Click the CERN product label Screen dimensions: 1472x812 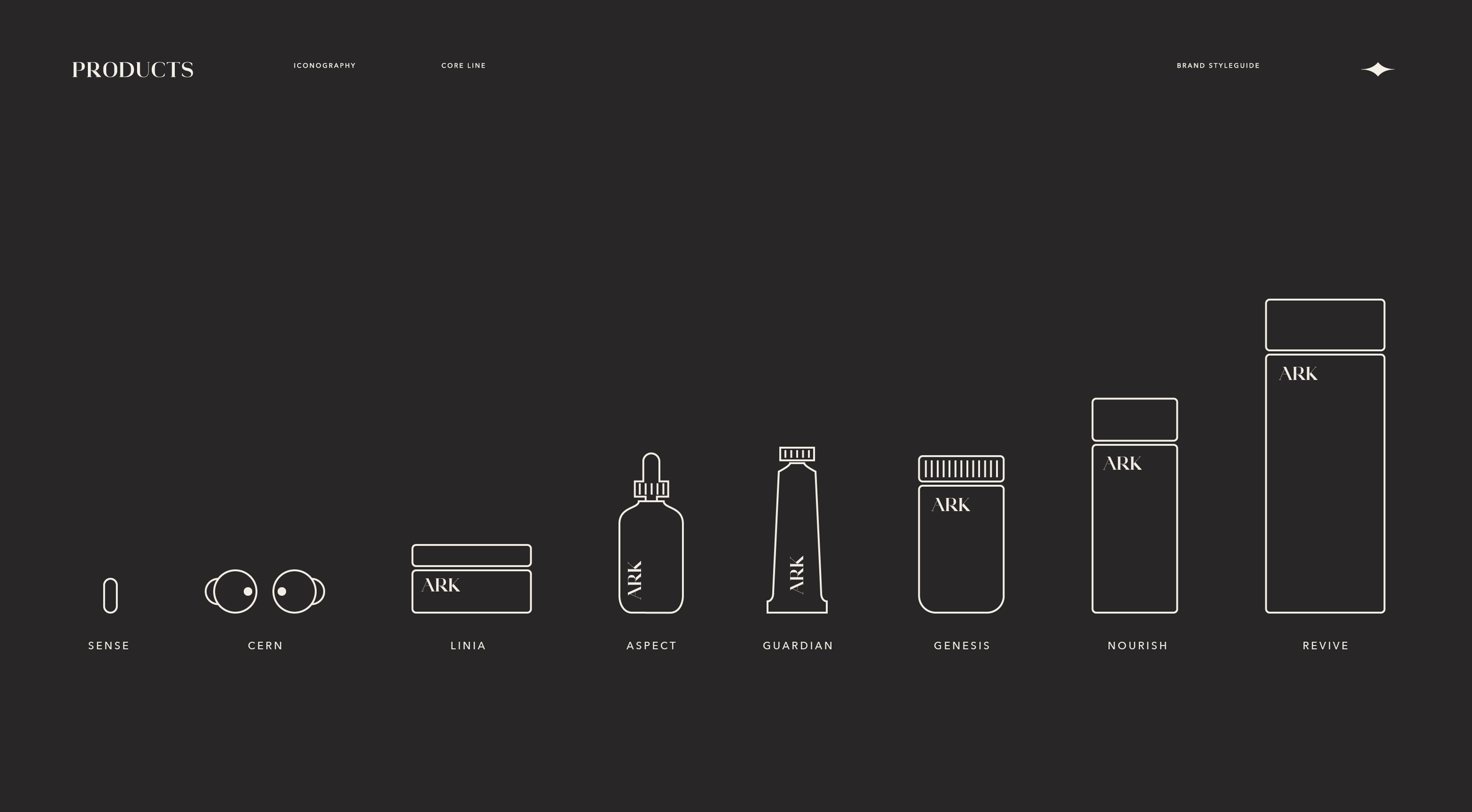click(x=265, y=645)
